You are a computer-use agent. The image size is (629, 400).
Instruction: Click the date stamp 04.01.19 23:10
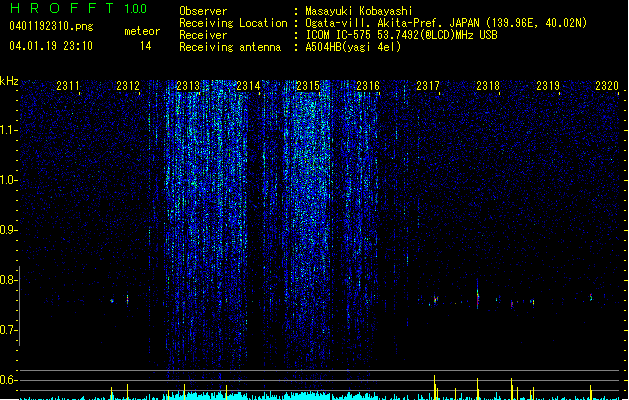point(51,46)
